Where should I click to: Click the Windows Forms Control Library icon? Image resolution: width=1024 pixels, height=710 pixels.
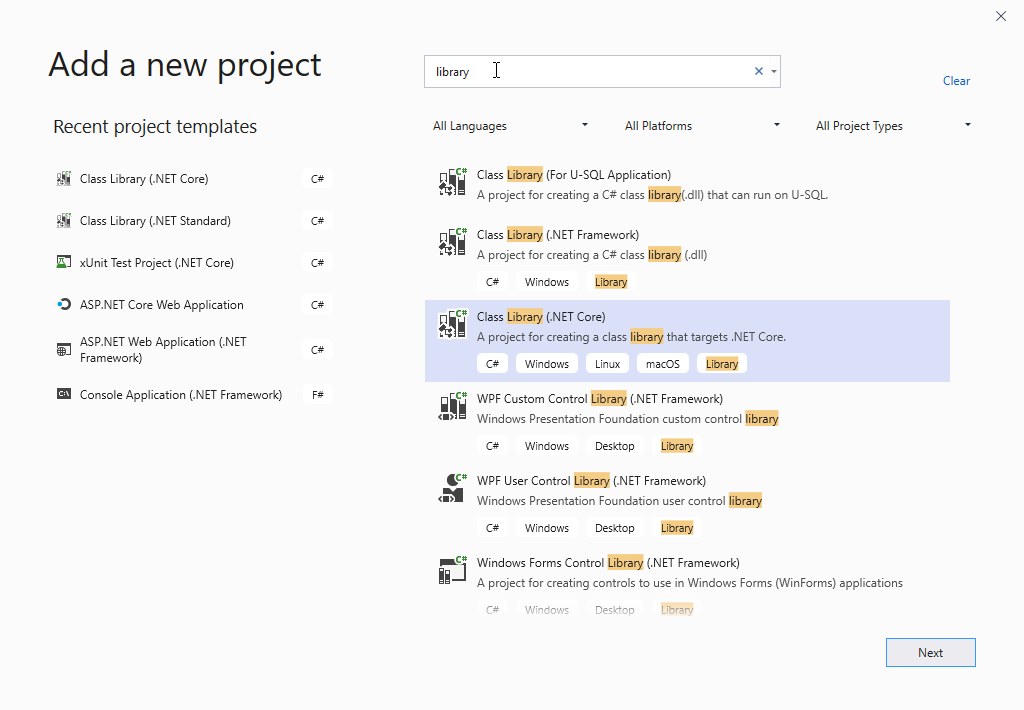453,570
